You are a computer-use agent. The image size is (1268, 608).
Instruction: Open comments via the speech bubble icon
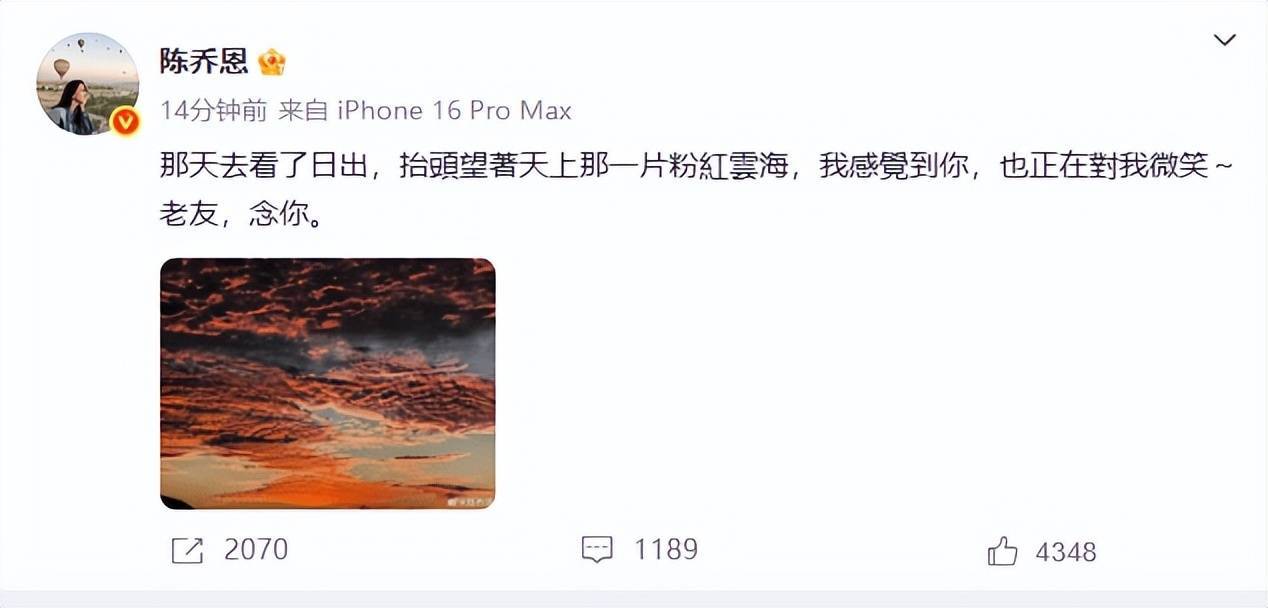(x=597, y=550)
